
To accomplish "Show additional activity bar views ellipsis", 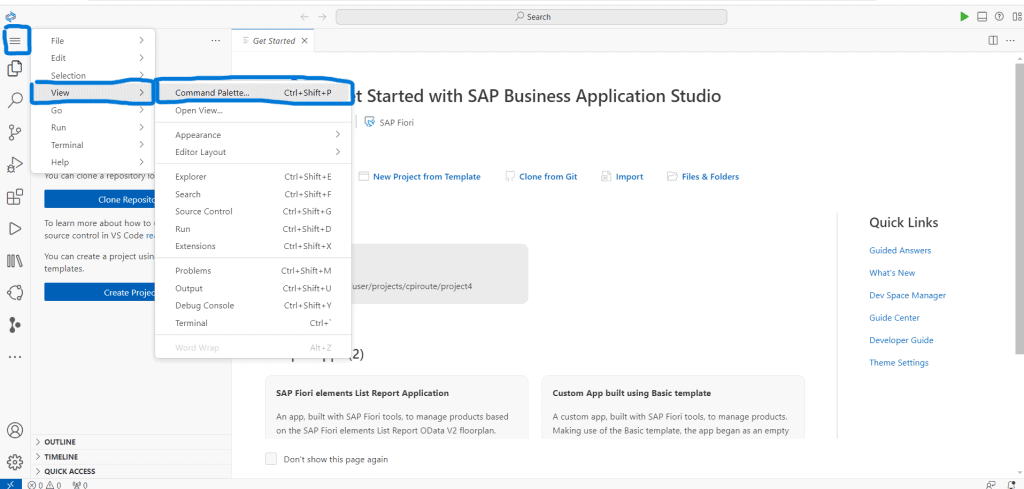I will tap(15, 357).
